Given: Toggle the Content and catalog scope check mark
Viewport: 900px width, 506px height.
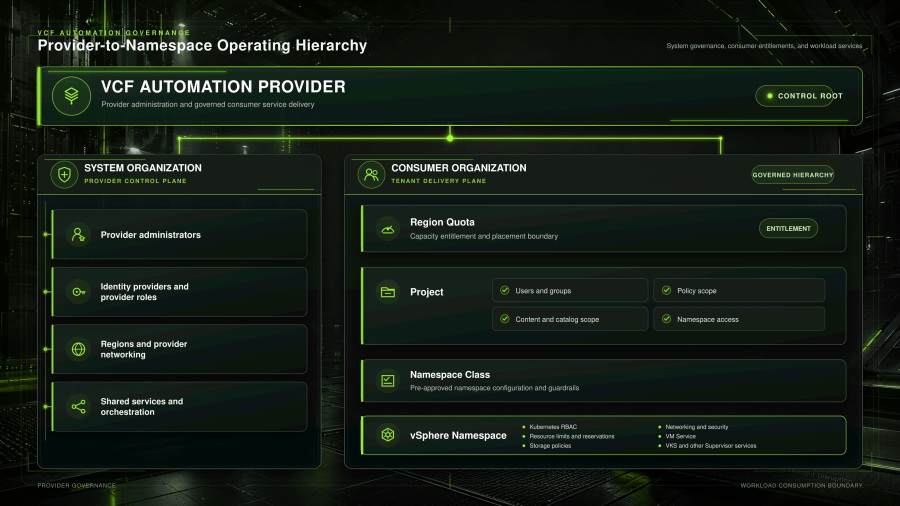Looking at the screenshot, I should point(505,319).
